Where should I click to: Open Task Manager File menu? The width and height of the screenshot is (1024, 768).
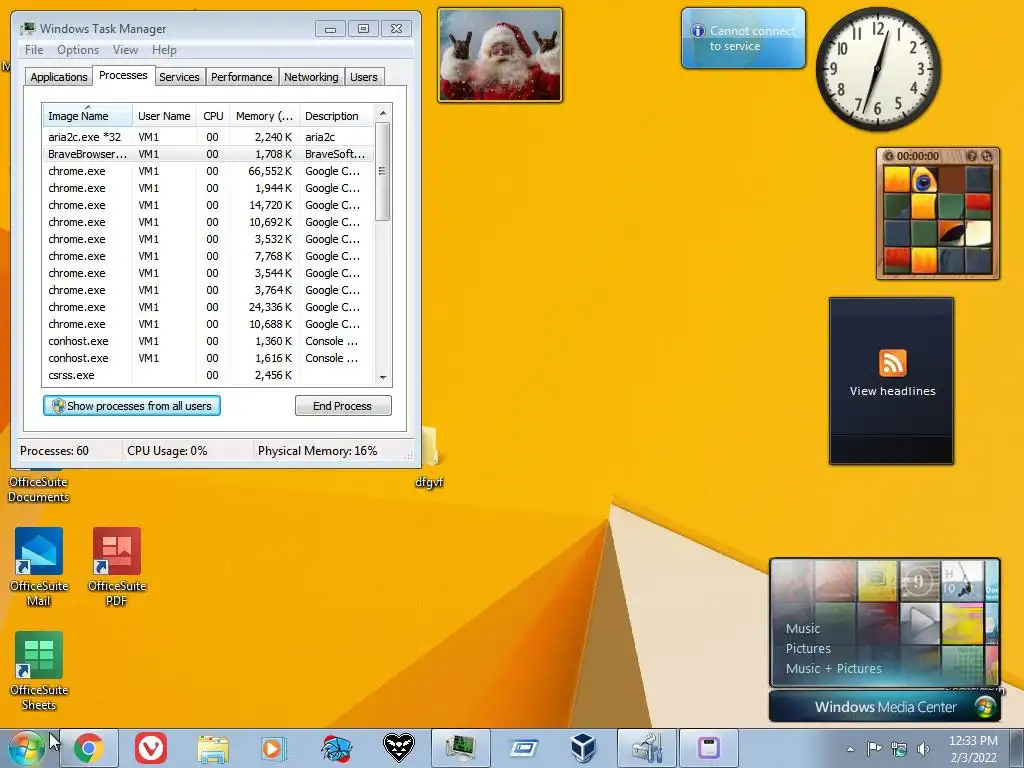click(x=34, y=50)
